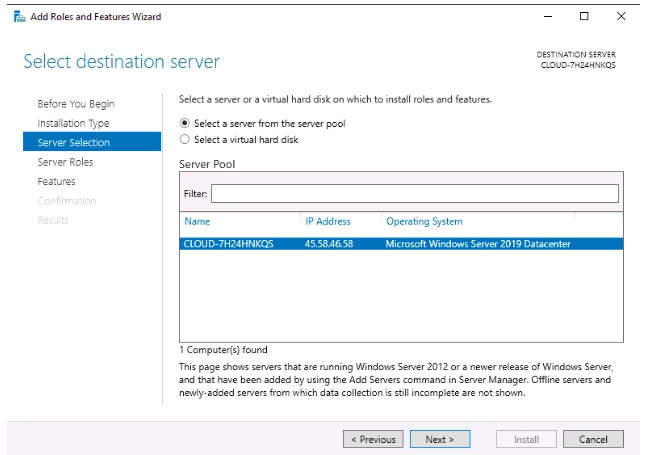Maximize the wizard window
This screenshot has width=649, height=455.
click(584, 17)
